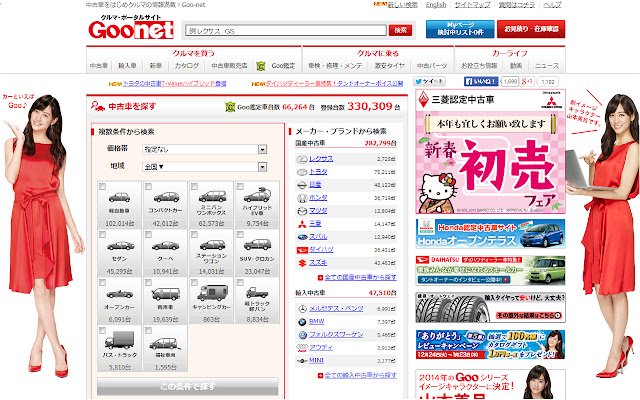The image size is (640, 400).
Task: Open the 車検・修理・メンテ navigation item
Action: point(335,66)
